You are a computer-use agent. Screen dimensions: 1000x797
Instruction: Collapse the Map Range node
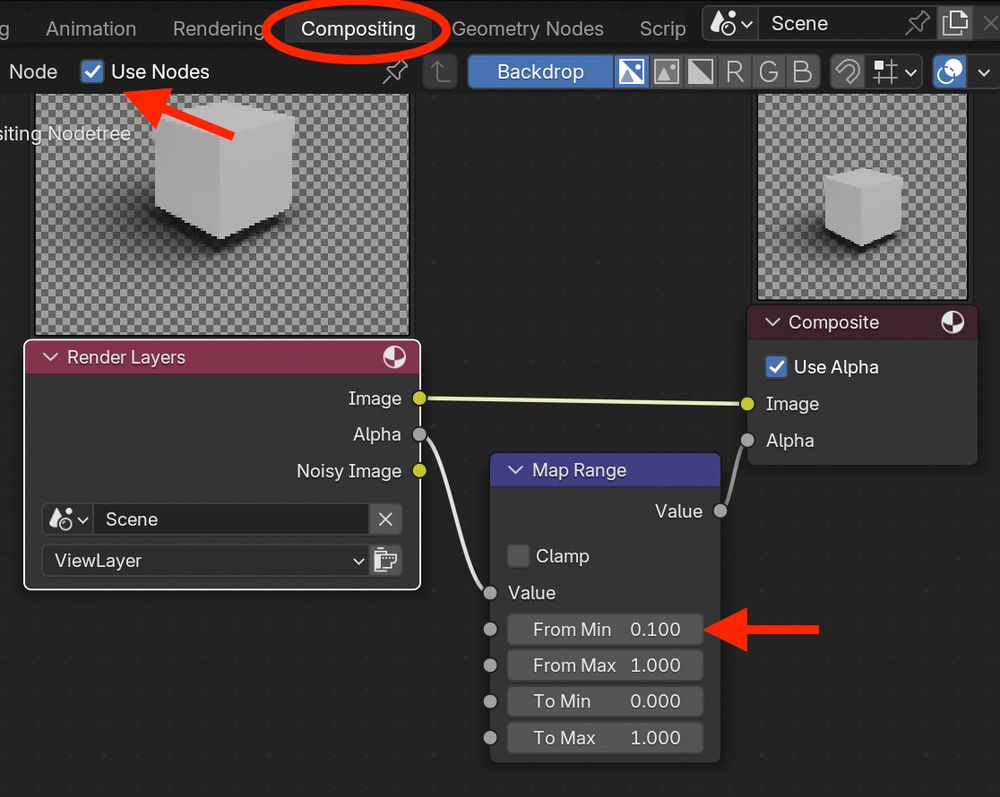click(515, 470)
